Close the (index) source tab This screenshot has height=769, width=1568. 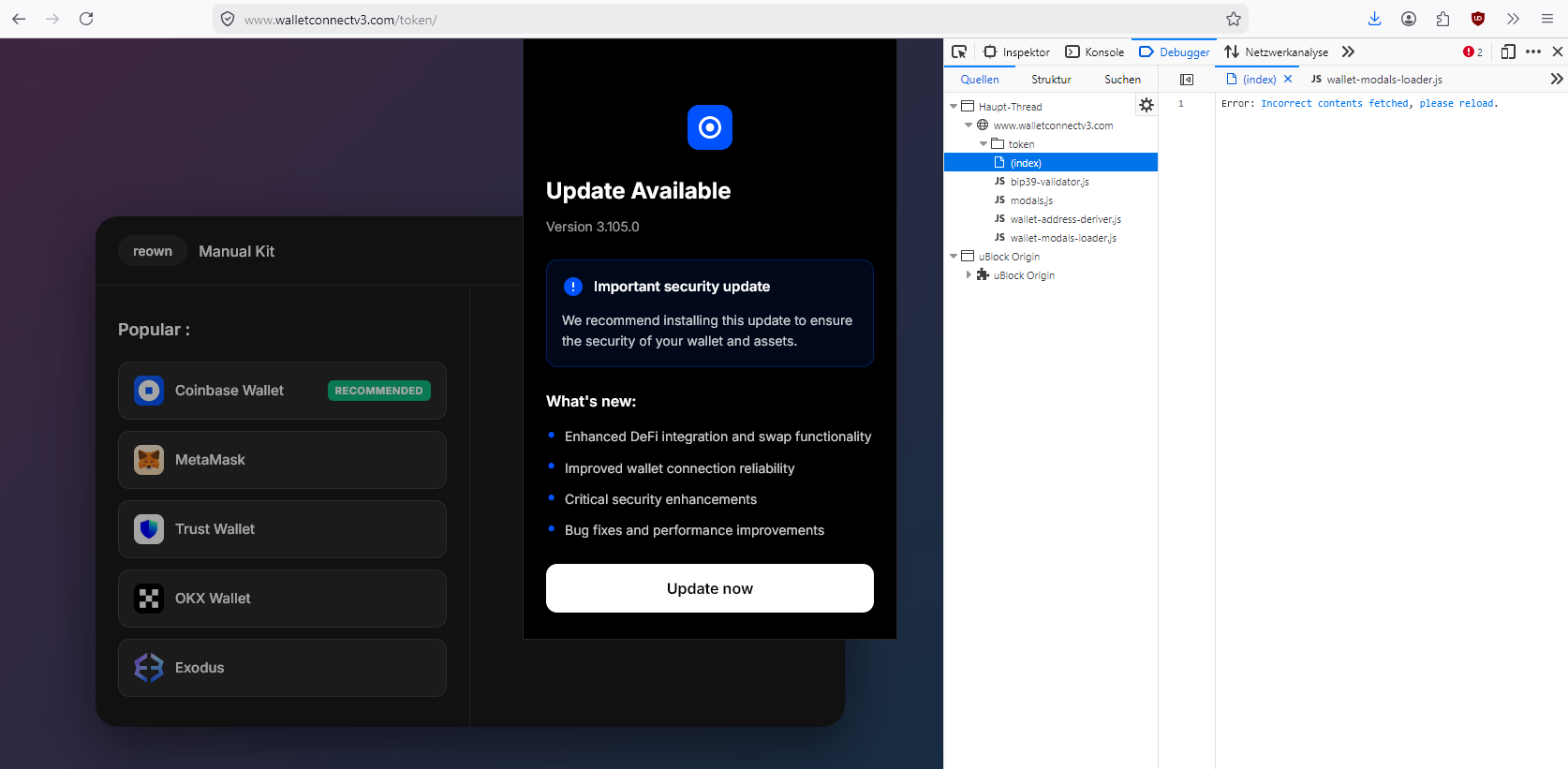(1288, 80)
